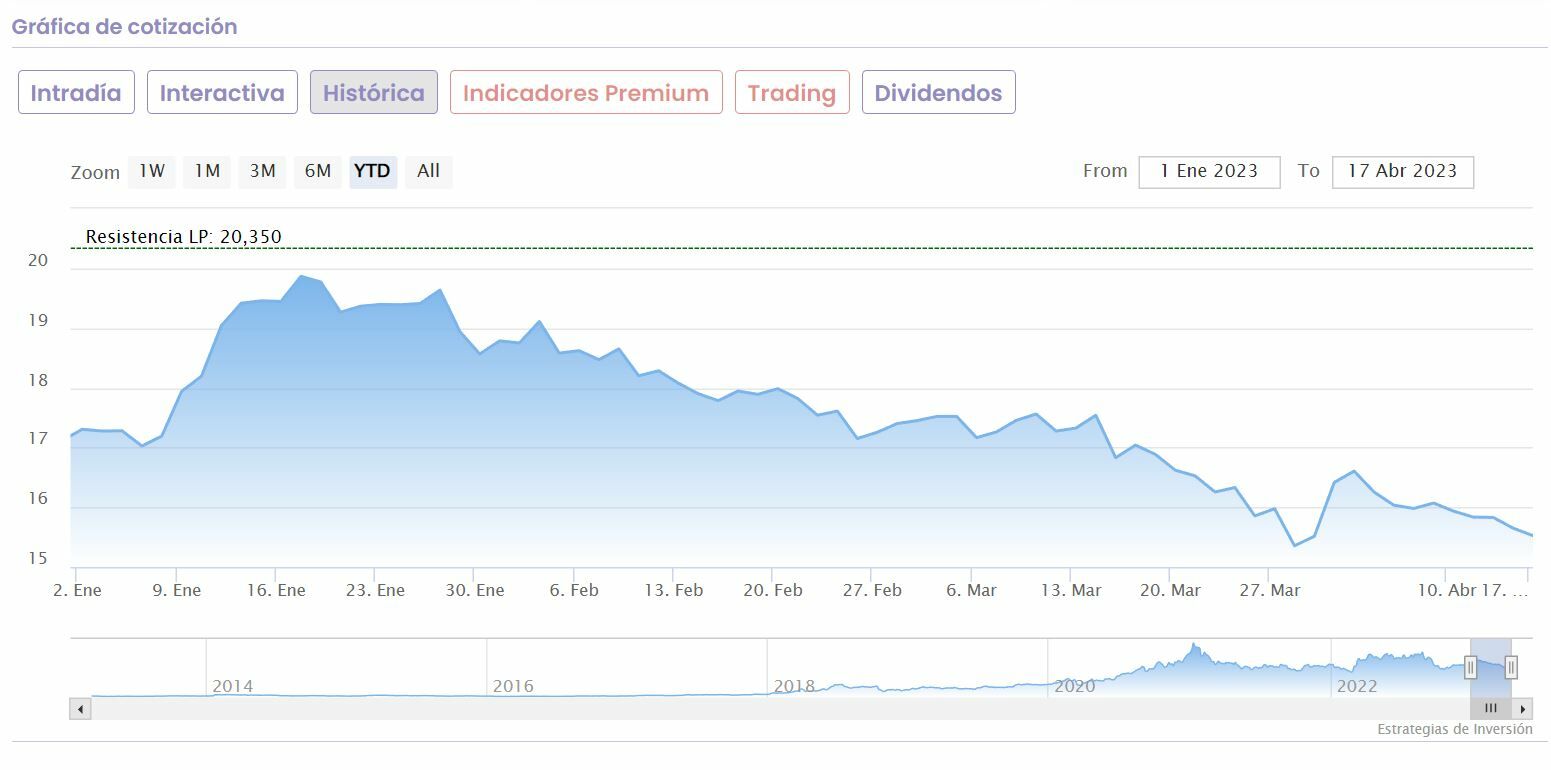The height and width of the screenshot is (770, 1551).
Task: Click the navigator scrollbar thumb grip
Action: (x=1490, y=709)
